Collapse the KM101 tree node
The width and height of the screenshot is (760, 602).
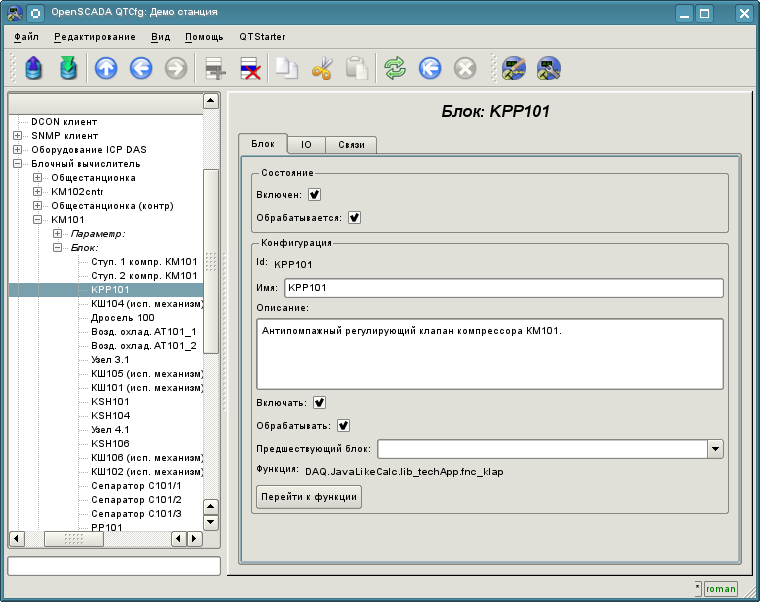pyautogui.click(x=38, y=220)
